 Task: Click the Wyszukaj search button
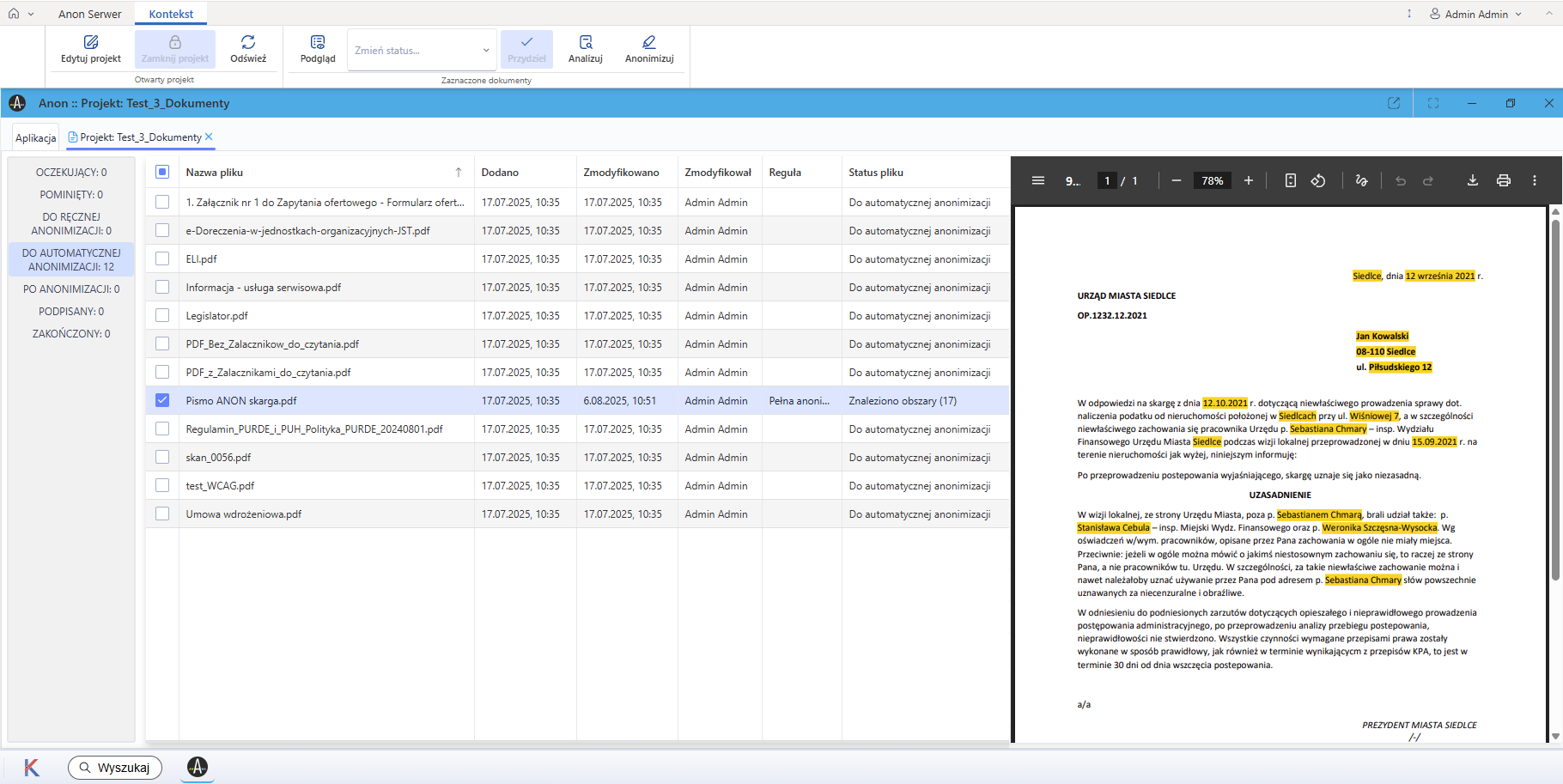coord(115,768)
